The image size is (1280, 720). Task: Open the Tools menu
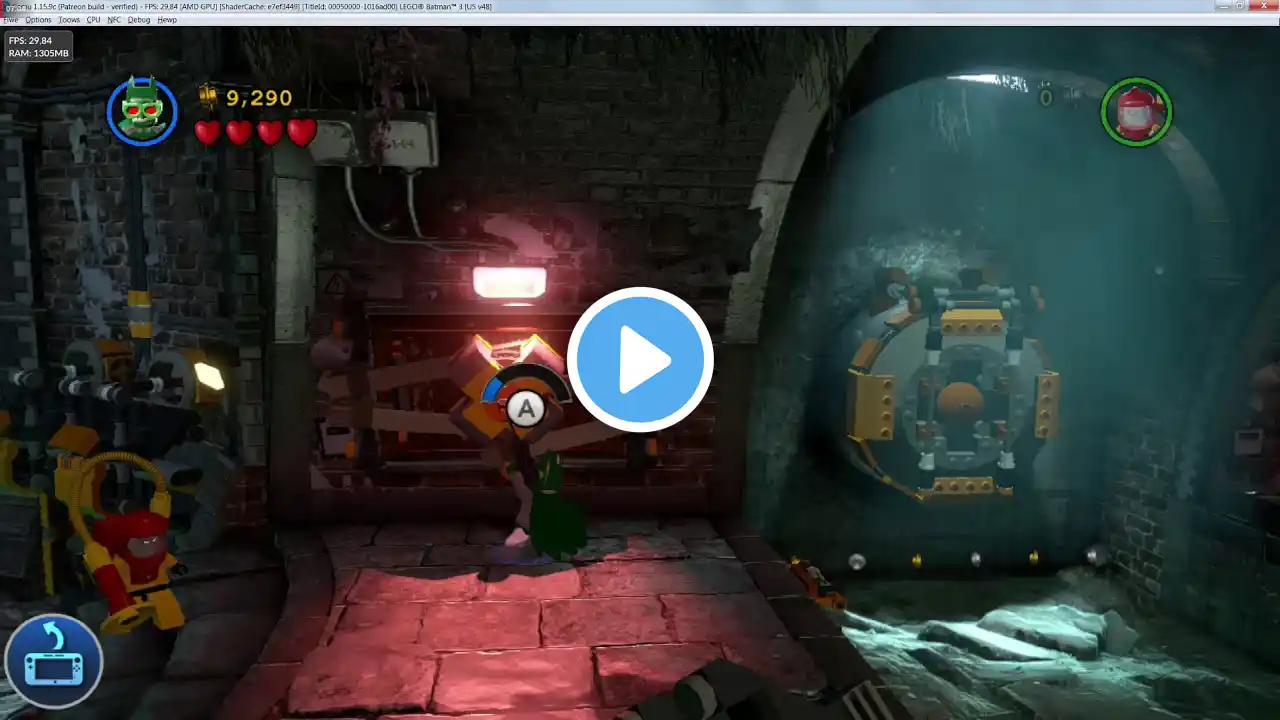point(69,20)
